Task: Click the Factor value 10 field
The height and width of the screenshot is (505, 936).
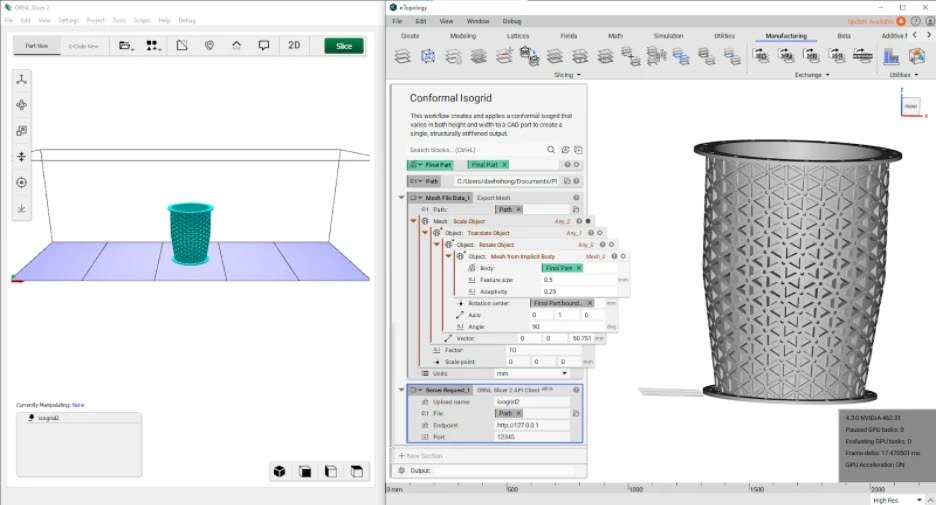Action: pos(543,350)
